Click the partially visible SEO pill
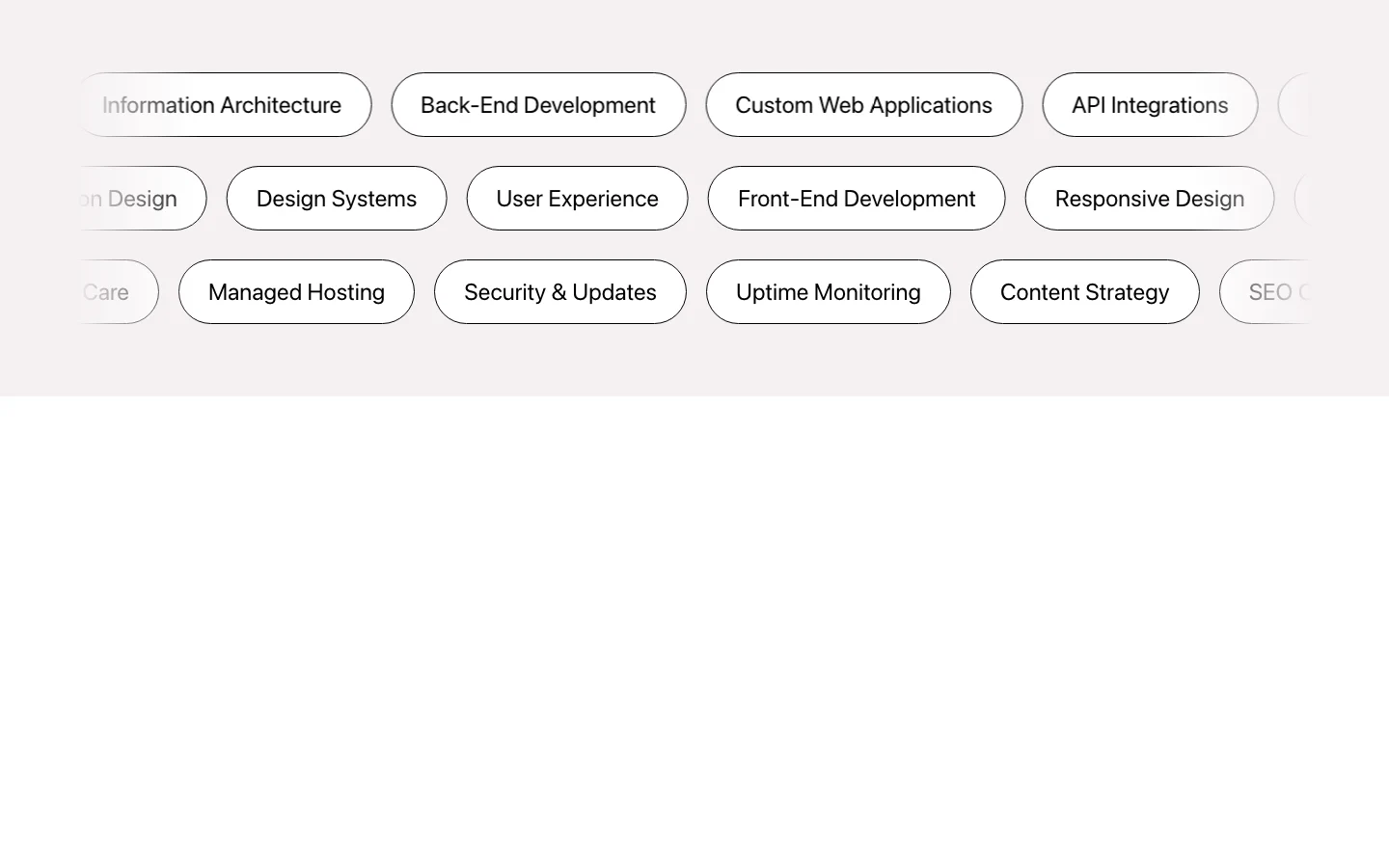1389x868 pixels. pyautogui.click(x=1265, y=291)
